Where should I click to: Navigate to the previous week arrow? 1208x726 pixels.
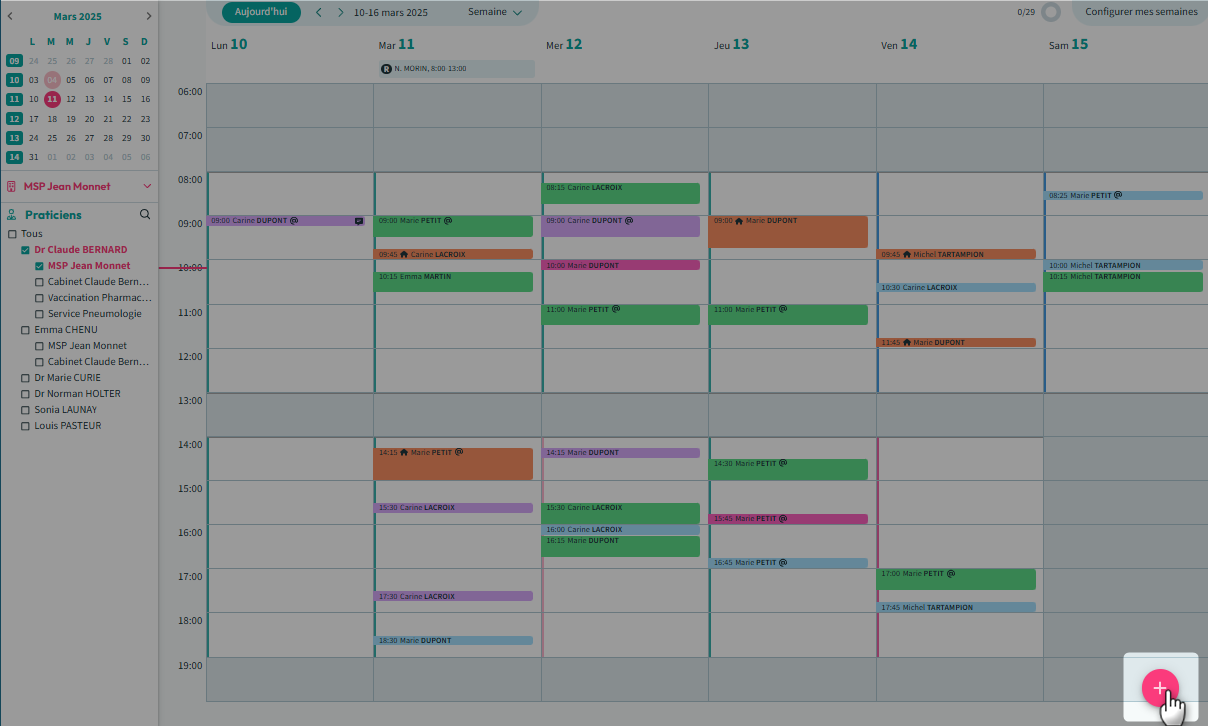pos(319,13)
